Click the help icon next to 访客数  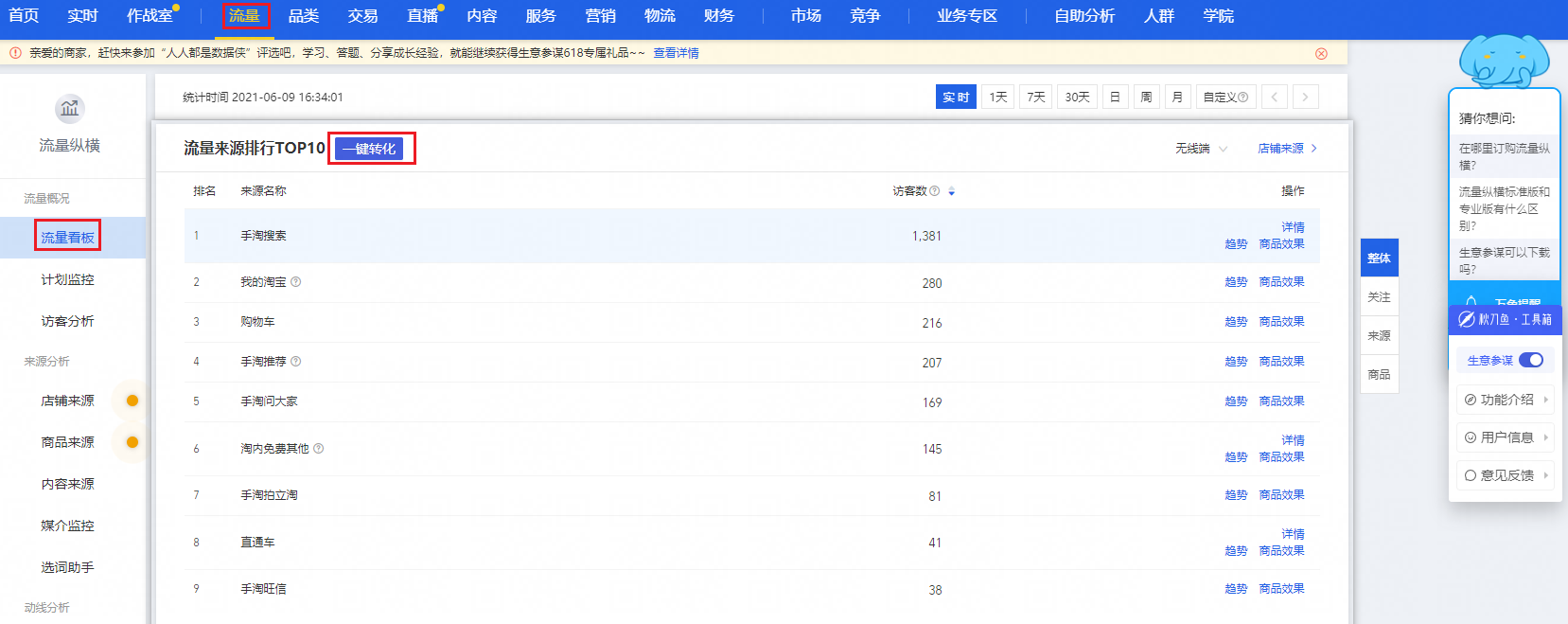(935, 191)
